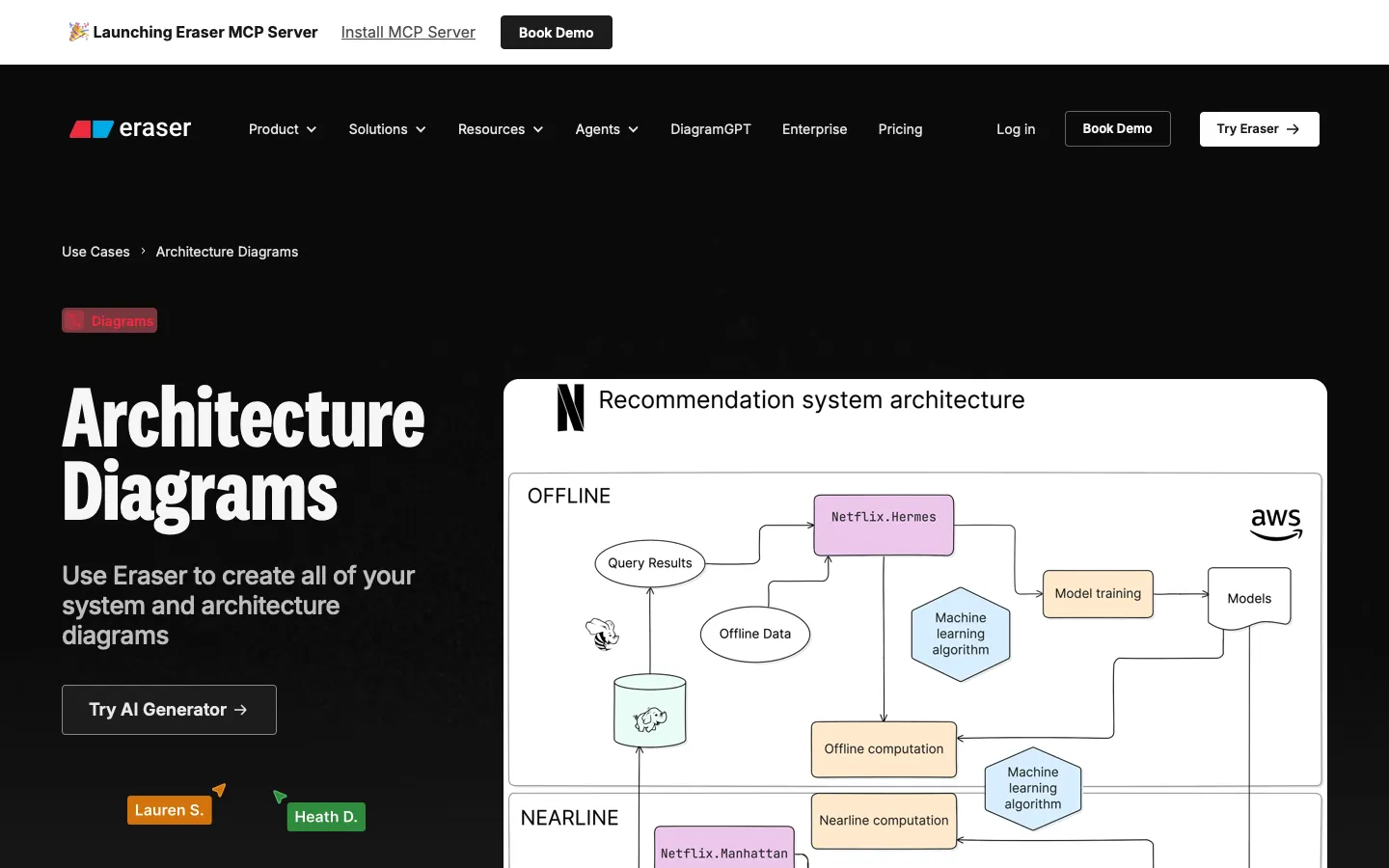Click the arrow icon on Try AI Generator

click(241, 710)
